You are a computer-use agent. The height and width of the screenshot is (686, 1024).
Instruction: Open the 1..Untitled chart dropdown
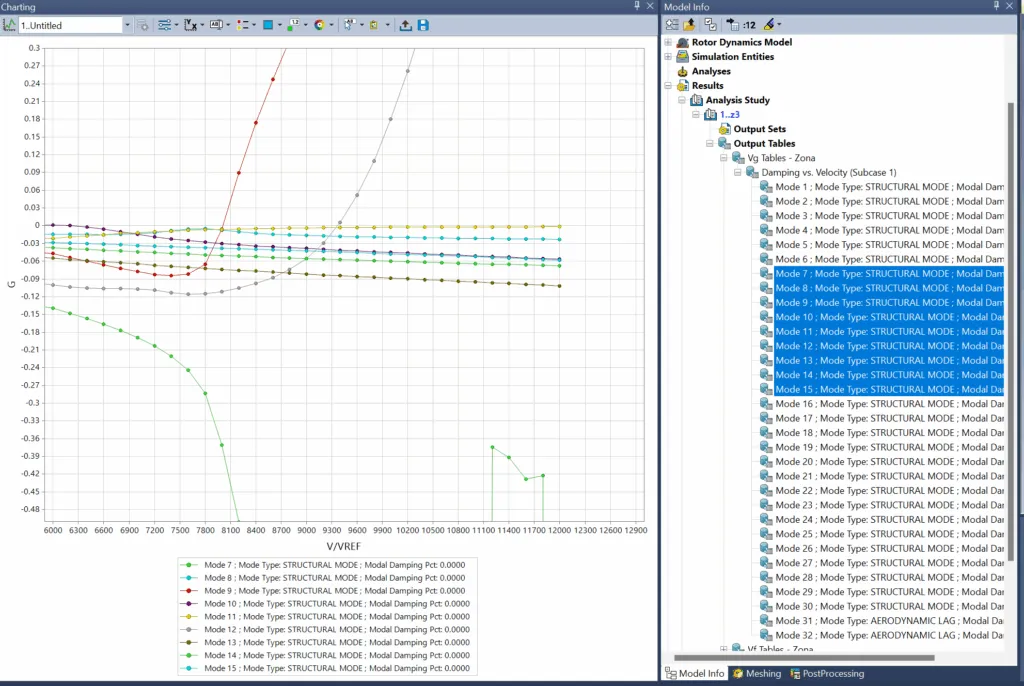click(126, 25)
